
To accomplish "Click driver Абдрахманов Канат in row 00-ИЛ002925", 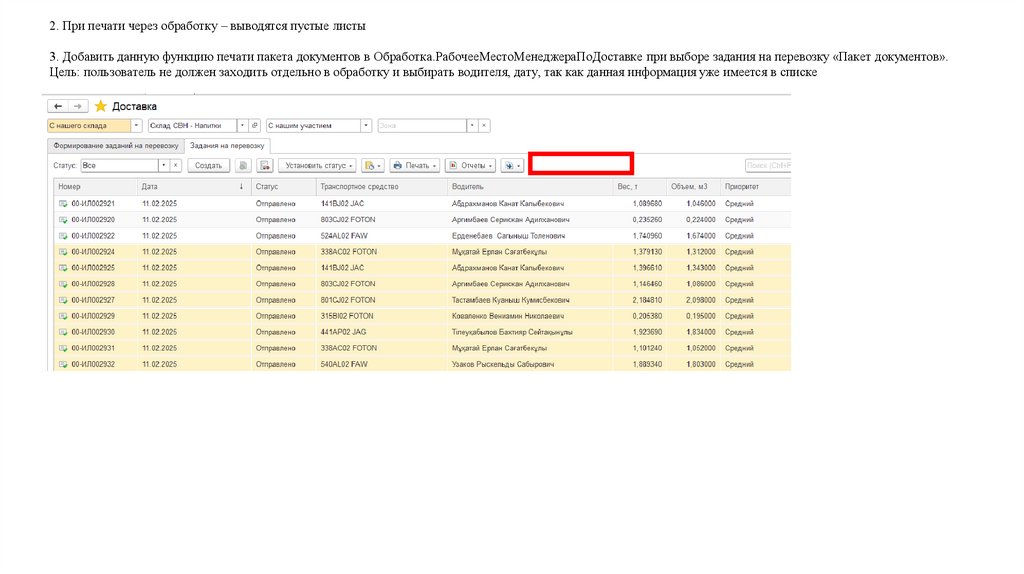I will 507,268.
